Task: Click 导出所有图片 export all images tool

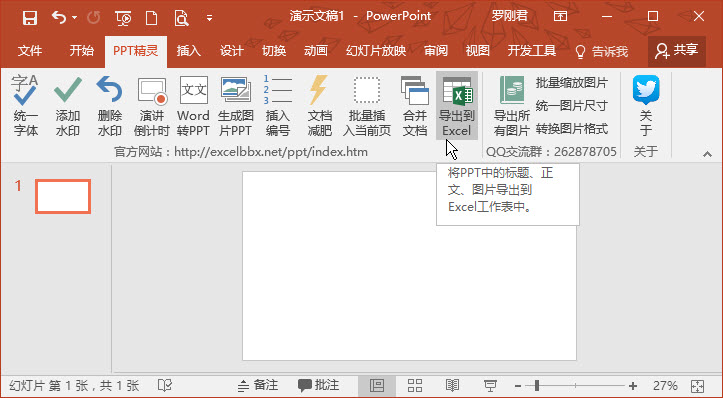Action: click(x=511, y=106)
